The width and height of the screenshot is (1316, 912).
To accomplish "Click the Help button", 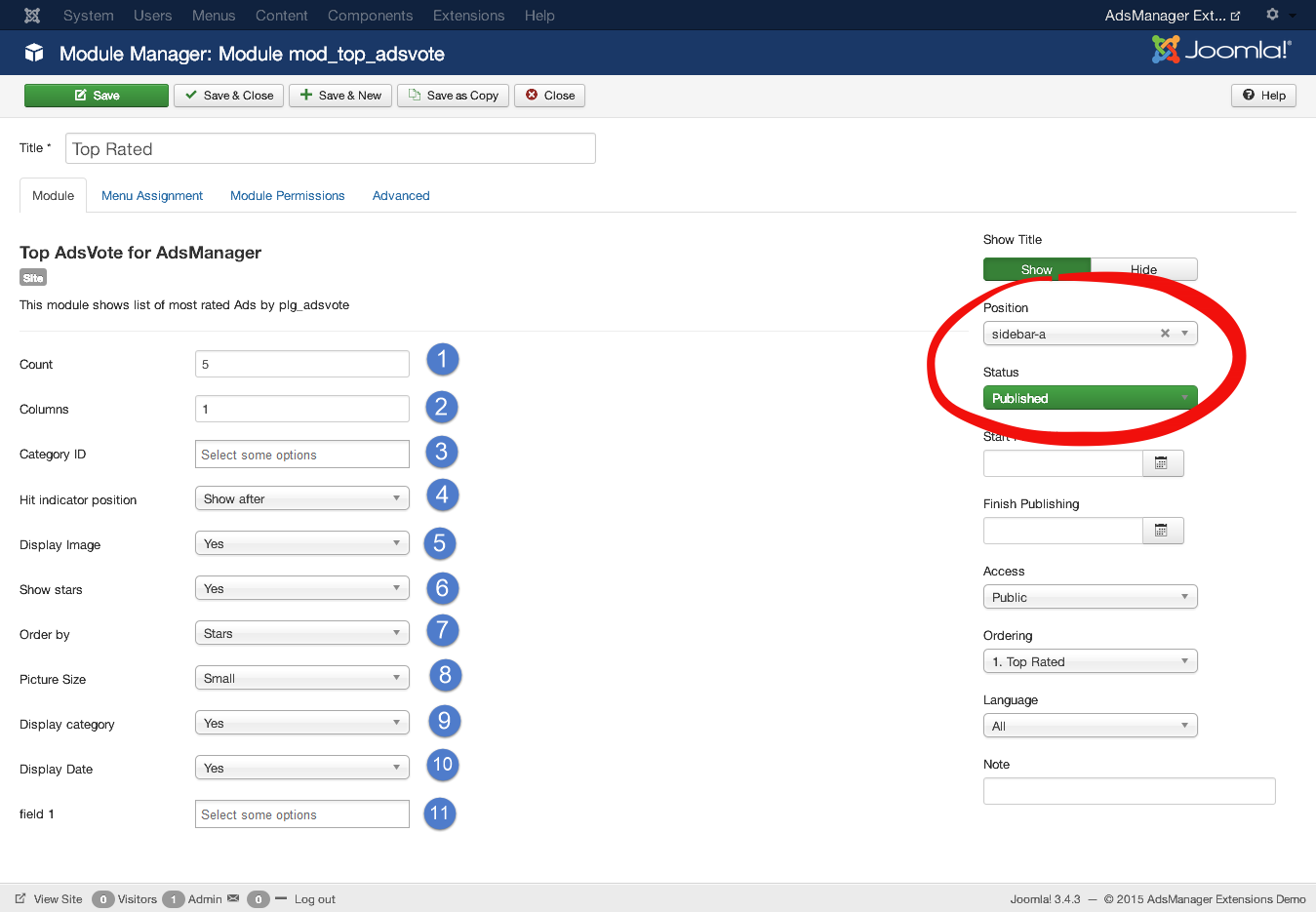I will pyautogui.click(x=1263, y=95).
